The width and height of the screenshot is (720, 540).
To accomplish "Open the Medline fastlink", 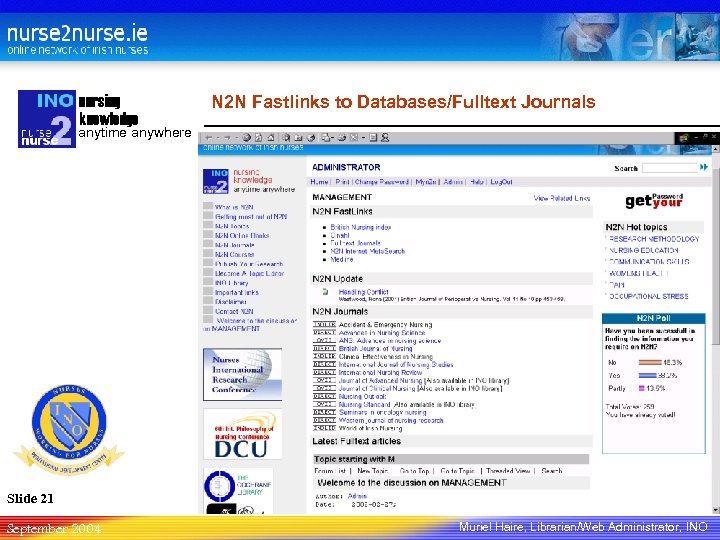I will (342, 259).
